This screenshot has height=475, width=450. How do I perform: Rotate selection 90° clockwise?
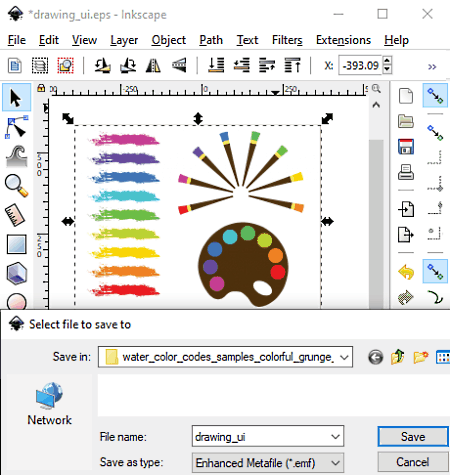point(128,65)
